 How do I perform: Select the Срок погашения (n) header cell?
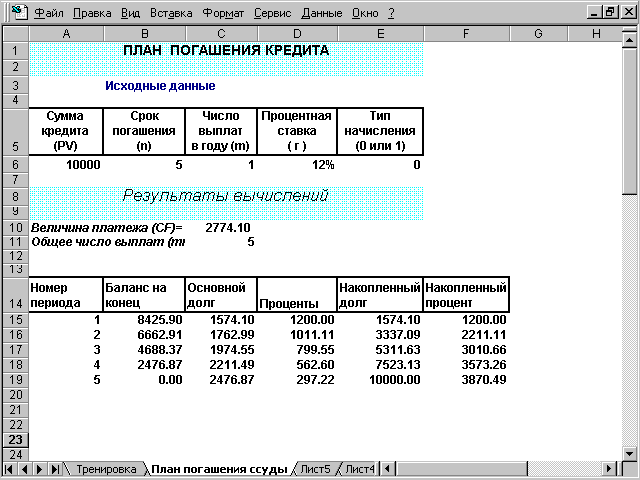pos(144,131)
